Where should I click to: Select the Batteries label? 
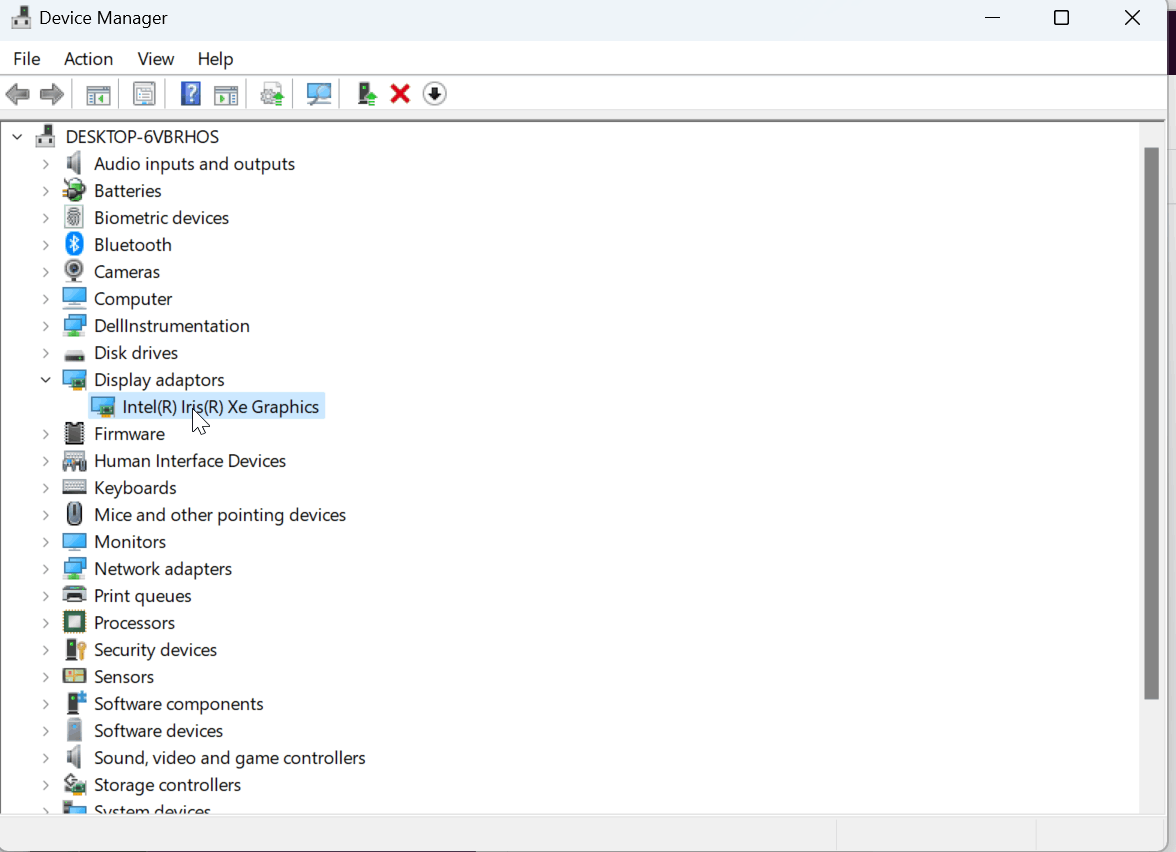tap(128, 190)
